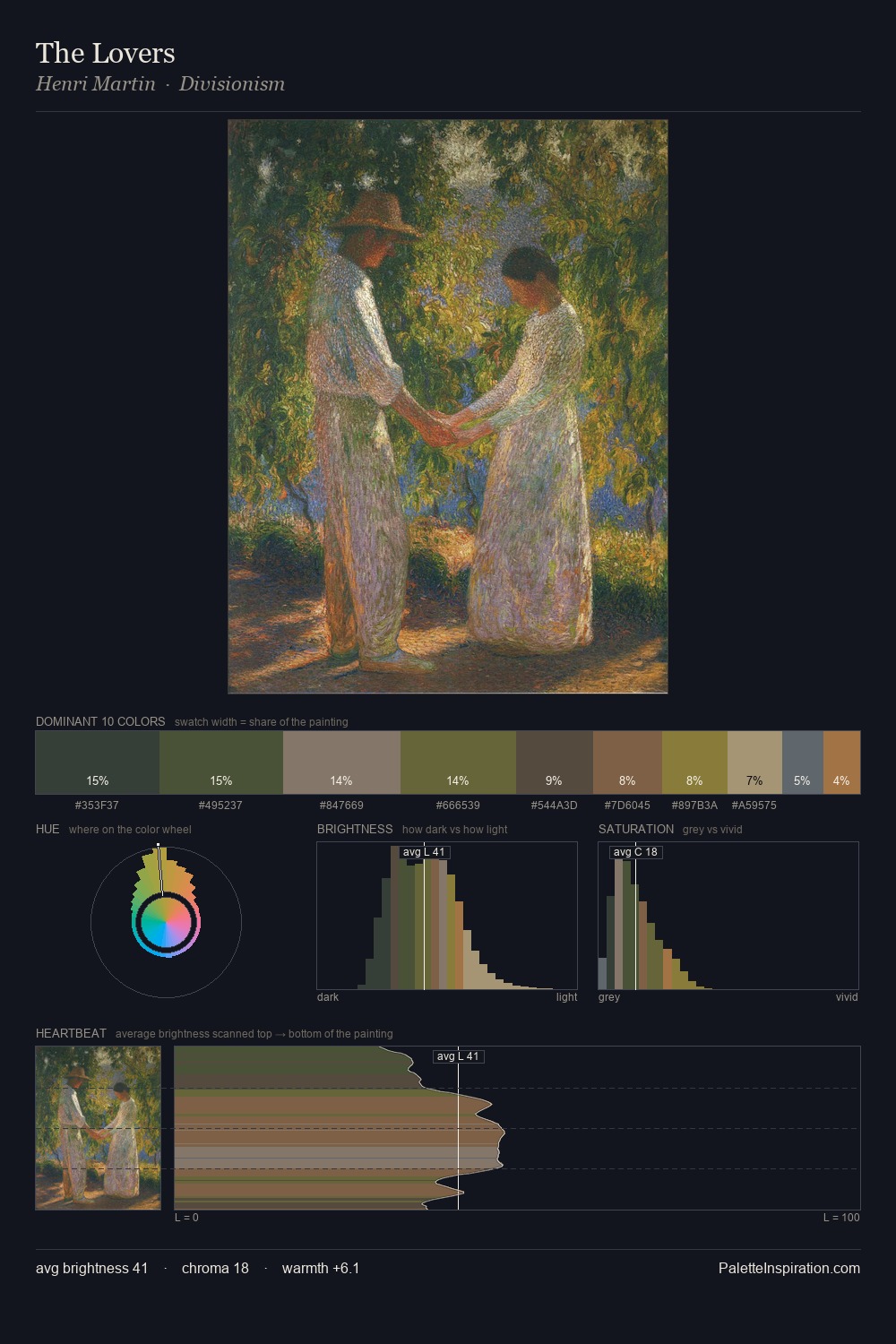896x1344 pixels.
Task: Click the 'avg C 18' marker label
Action: tap(635, 852)
